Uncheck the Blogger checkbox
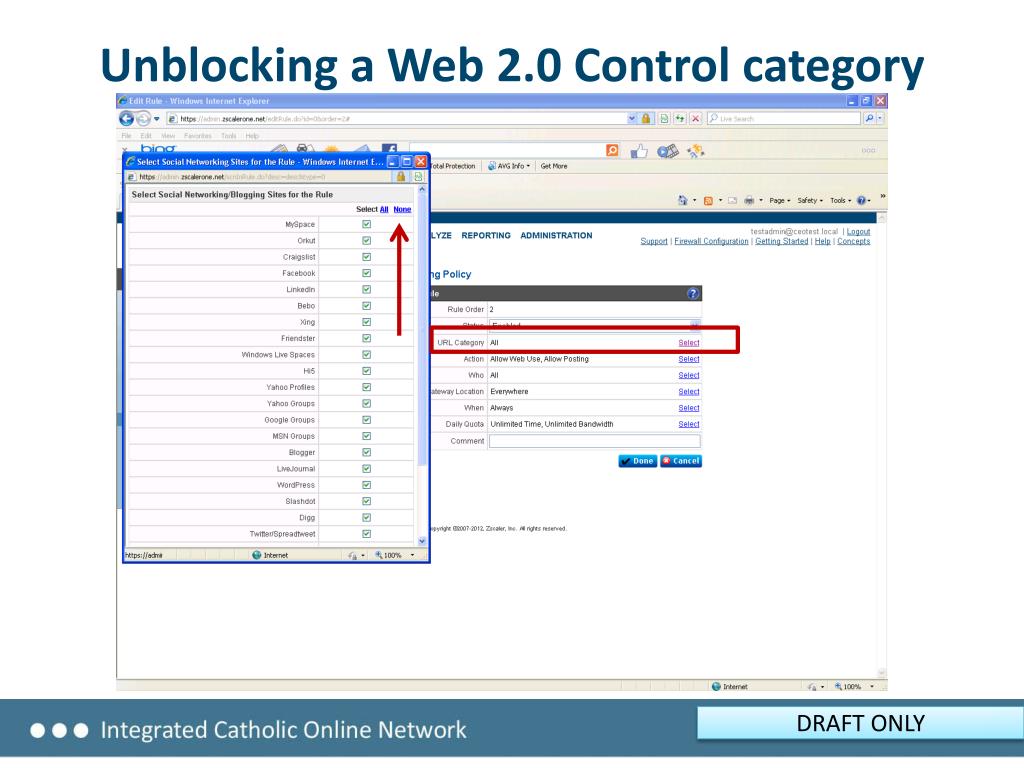Screen dimensions: 1024x768 [x=366, y=452]
